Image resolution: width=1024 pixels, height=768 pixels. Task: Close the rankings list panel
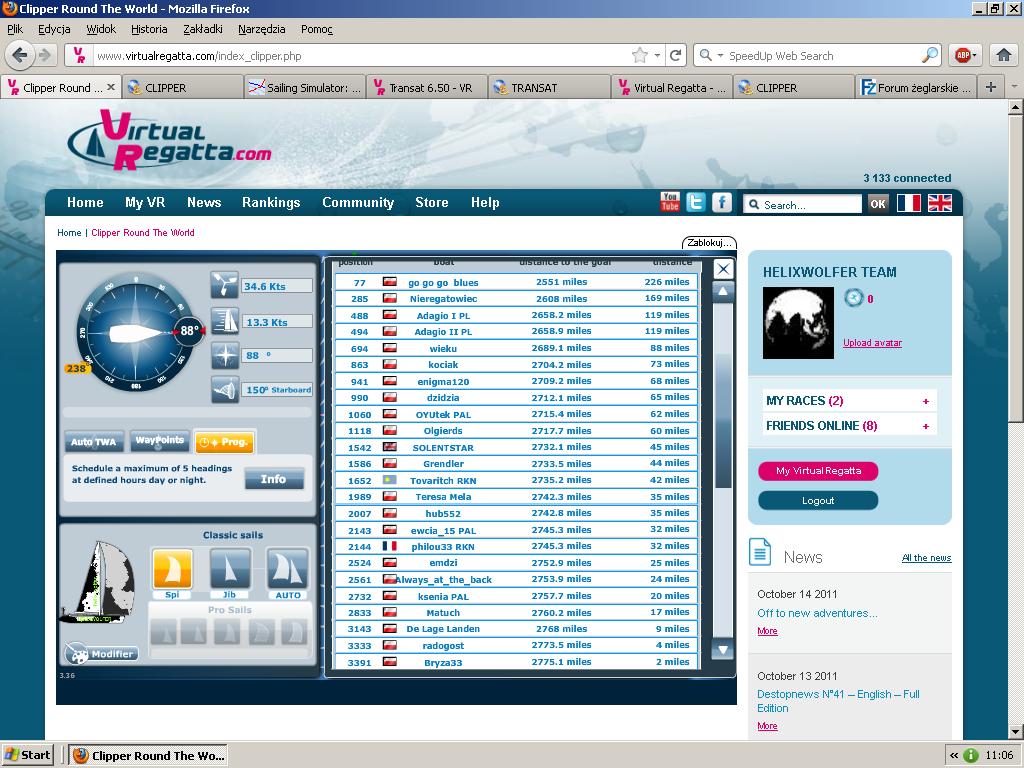pyautogui.click(x=723, y=269)
